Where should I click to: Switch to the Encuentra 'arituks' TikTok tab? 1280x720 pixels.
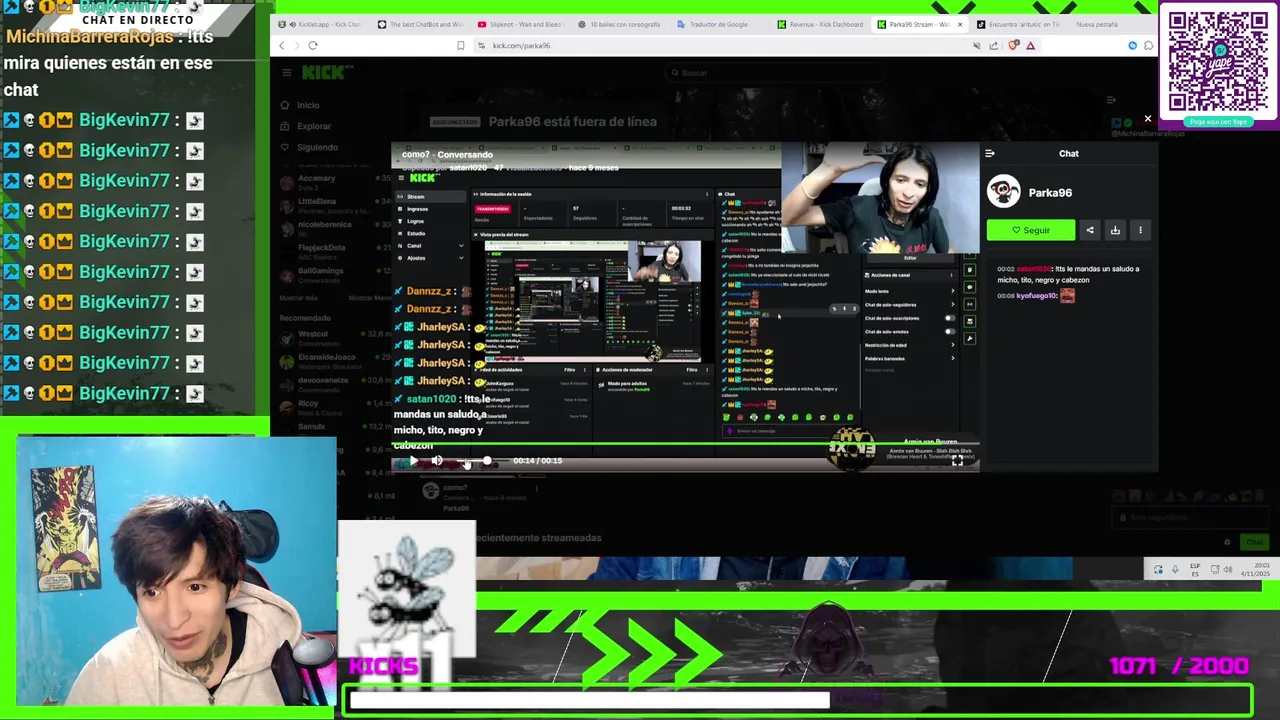[x=1020, y=24]
